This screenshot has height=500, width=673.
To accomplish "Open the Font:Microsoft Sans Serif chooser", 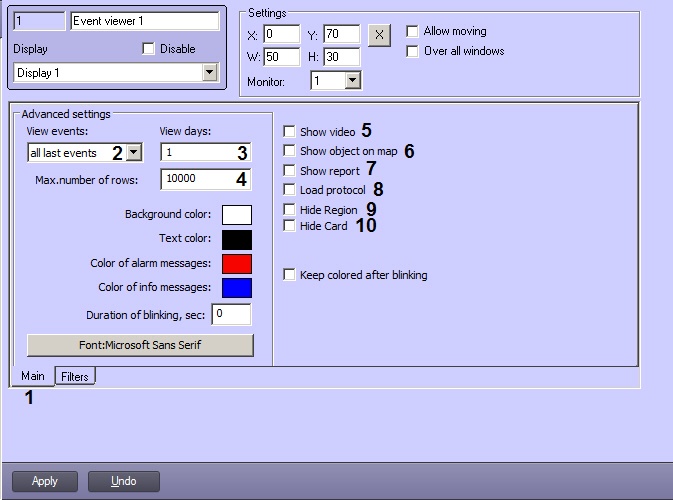I will 140,345.
